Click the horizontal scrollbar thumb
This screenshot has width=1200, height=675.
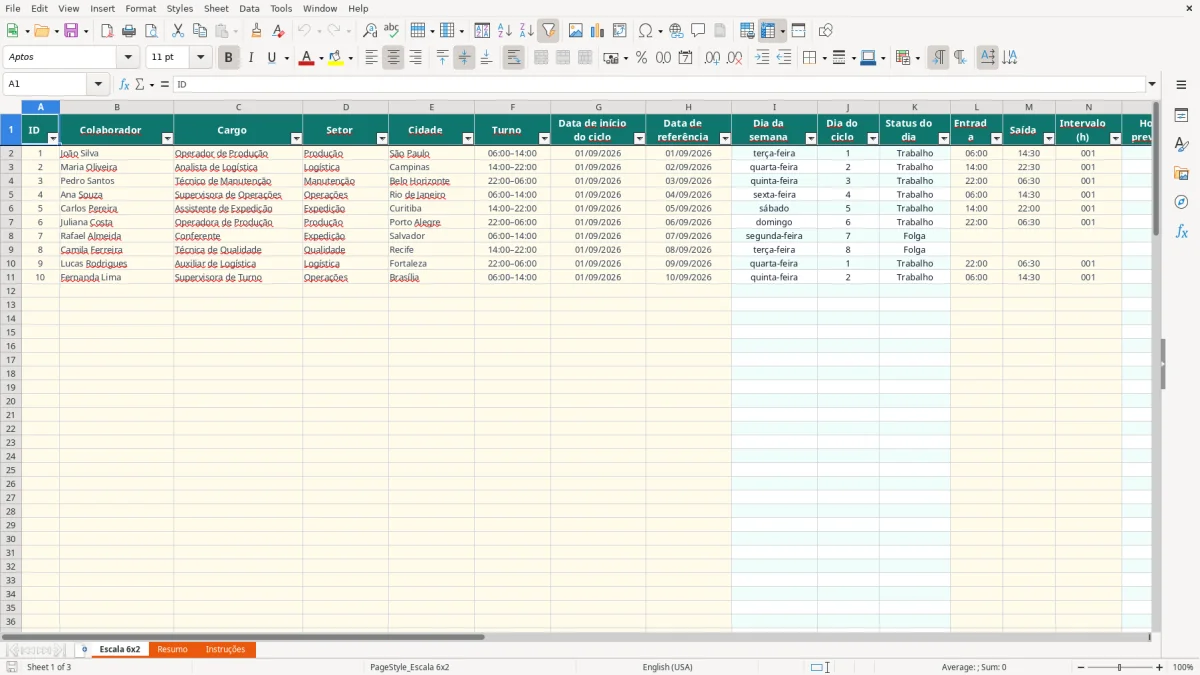click(x=243, y=637)
